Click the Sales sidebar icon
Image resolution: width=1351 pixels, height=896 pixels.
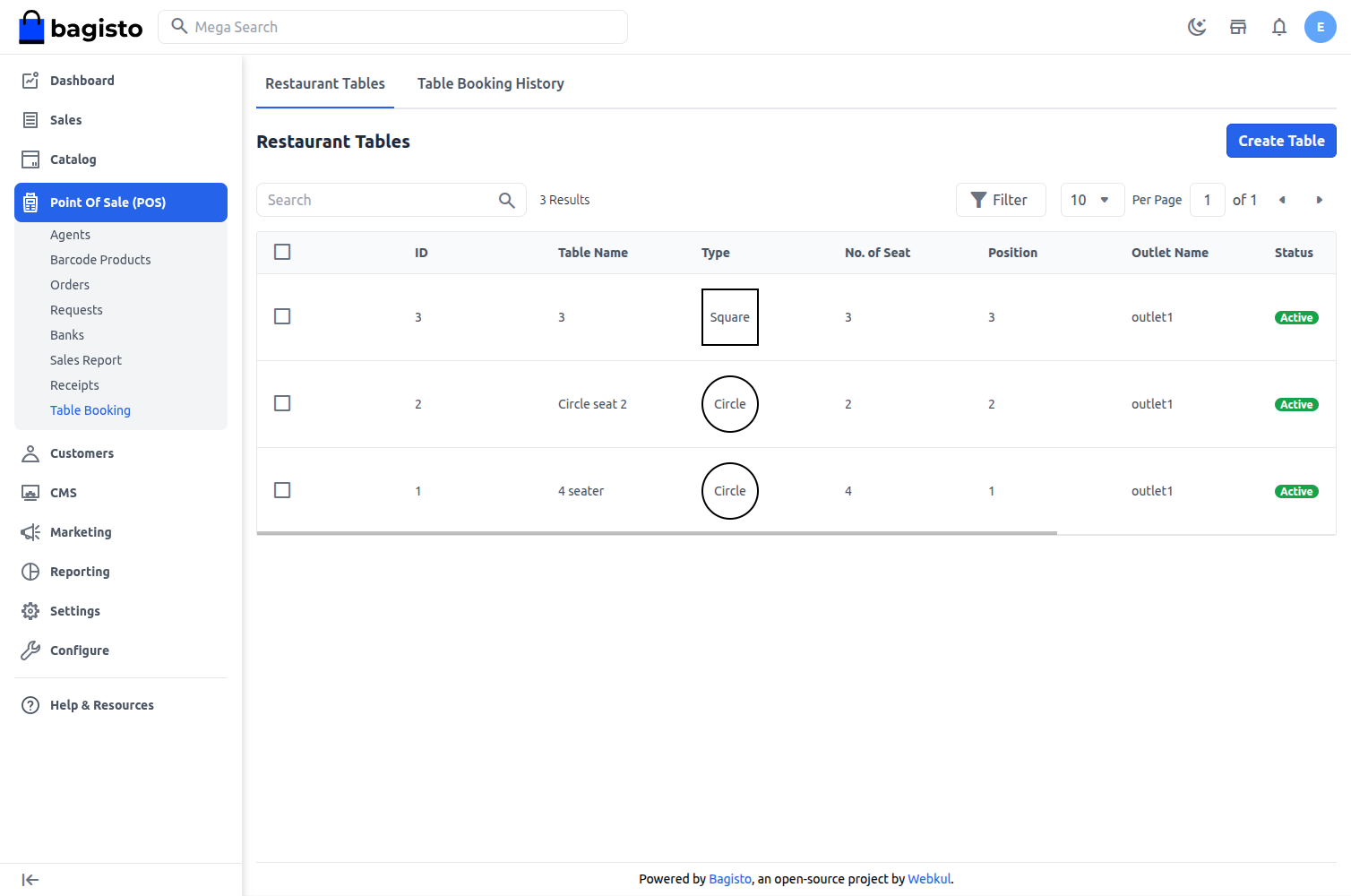click(30, 120)
